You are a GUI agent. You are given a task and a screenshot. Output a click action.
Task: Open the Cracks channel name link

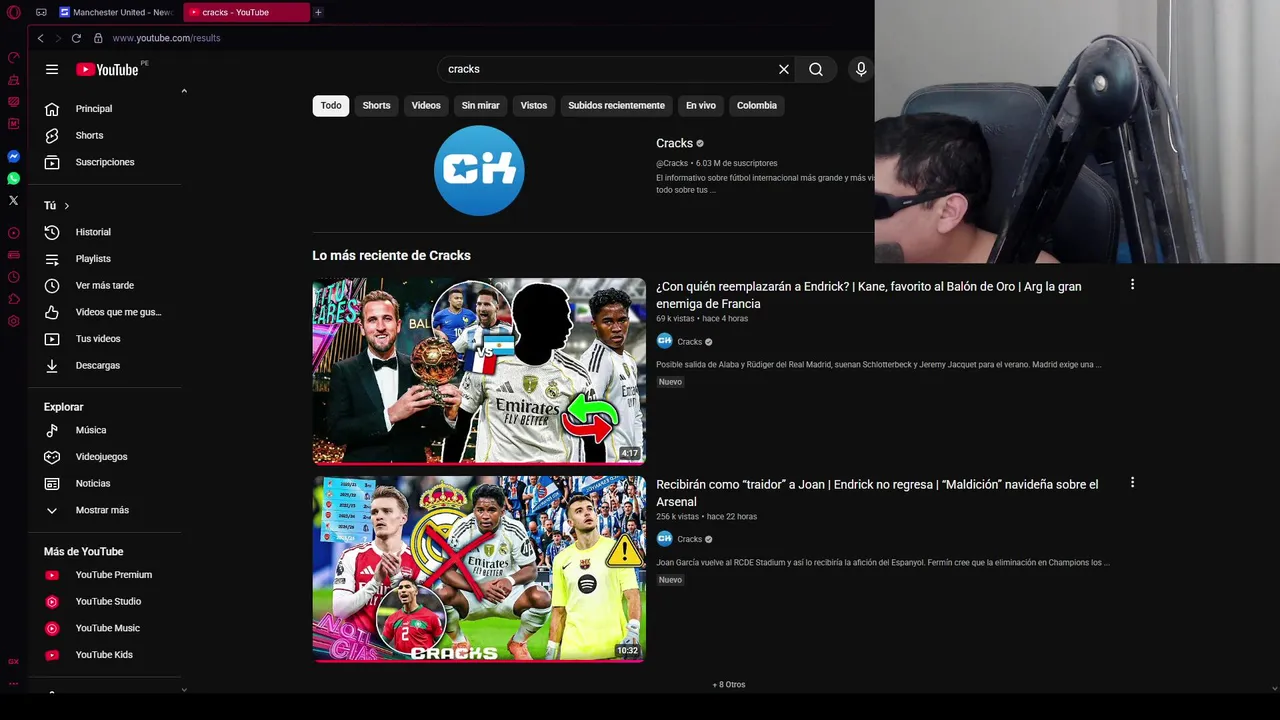tap(674, 143)
